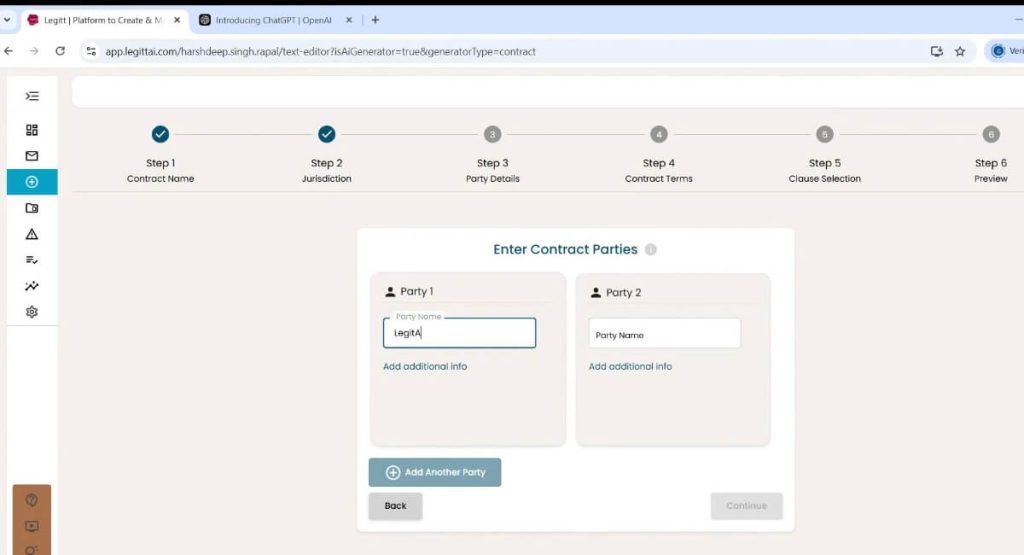
Task: Click the Step 4 Contract Terms circle
Action: [659, 135]
